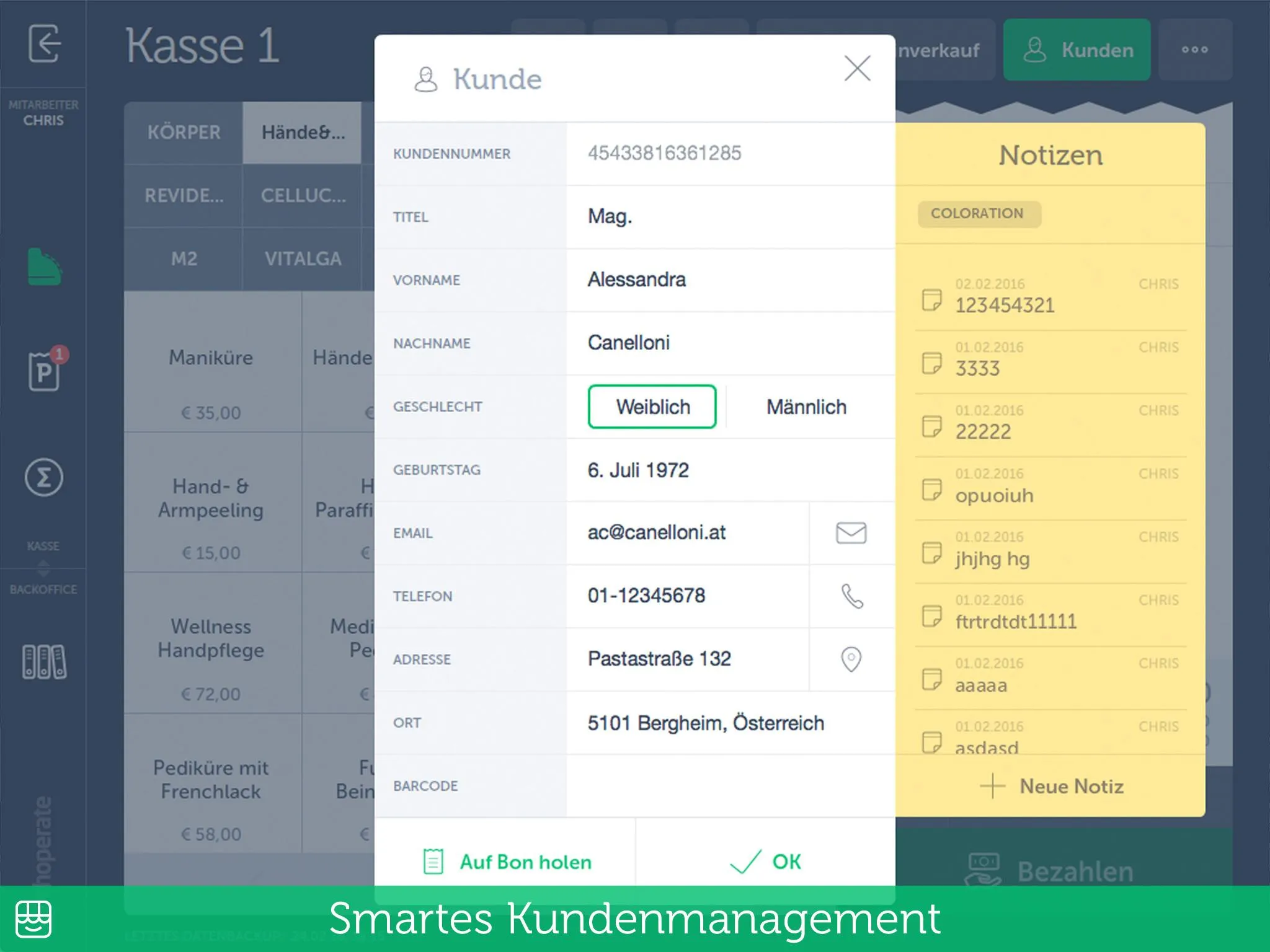Switch to KÖRPER category tab
The width and height of the screenshot is (1270, 952).
pyautogui.click(x=184, y=133)
